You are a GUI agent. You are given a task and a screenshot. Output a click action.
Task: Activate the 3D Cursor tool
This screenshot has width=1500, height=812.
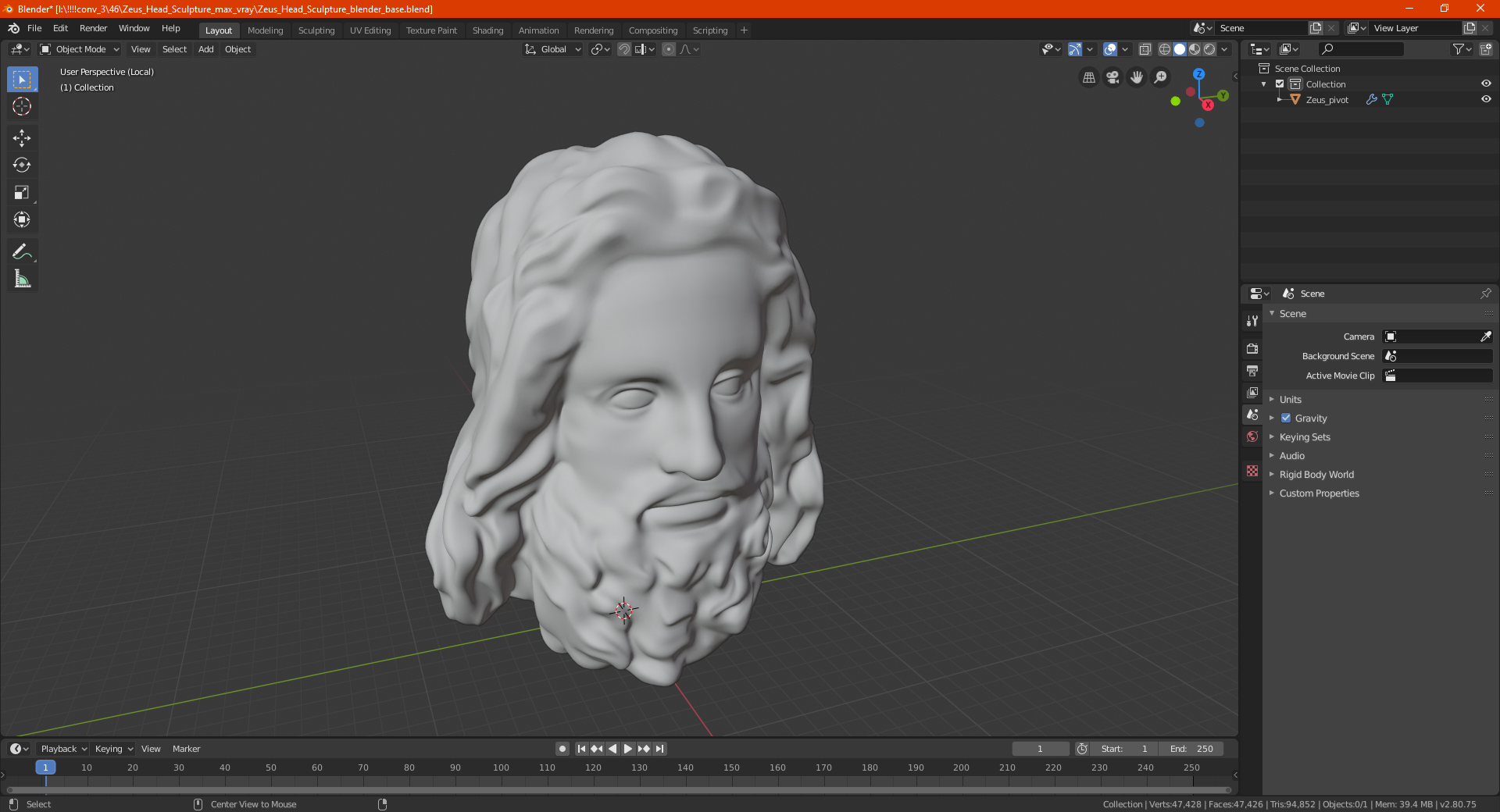coord(22,107)
